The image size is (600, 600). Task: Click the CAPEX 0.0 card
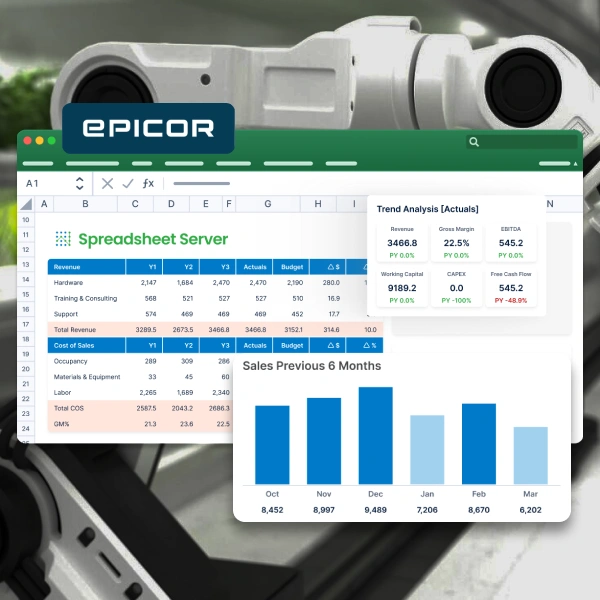[457, 288]
